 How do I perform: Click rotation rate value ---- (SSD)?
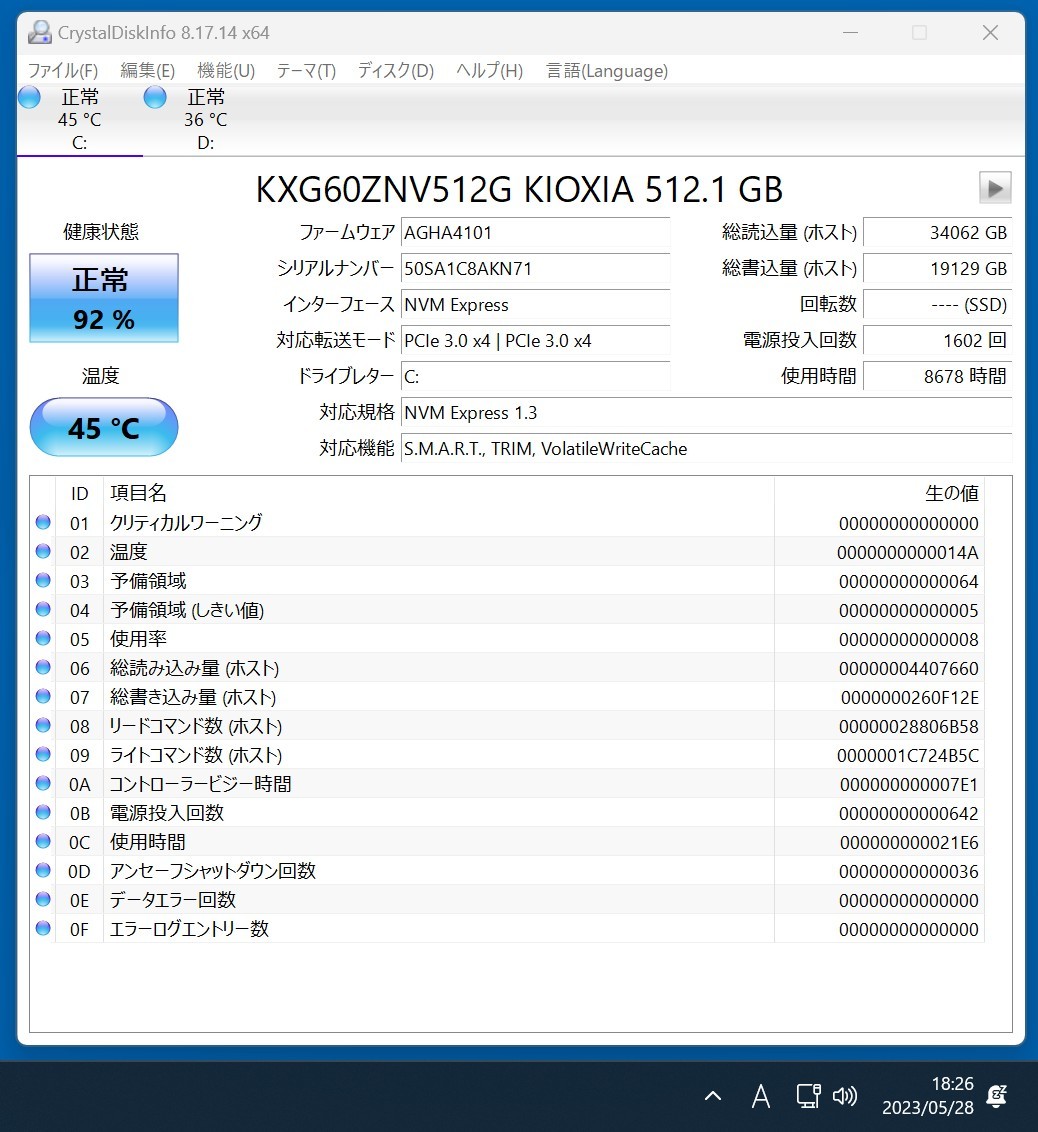(x=938, y=305)
